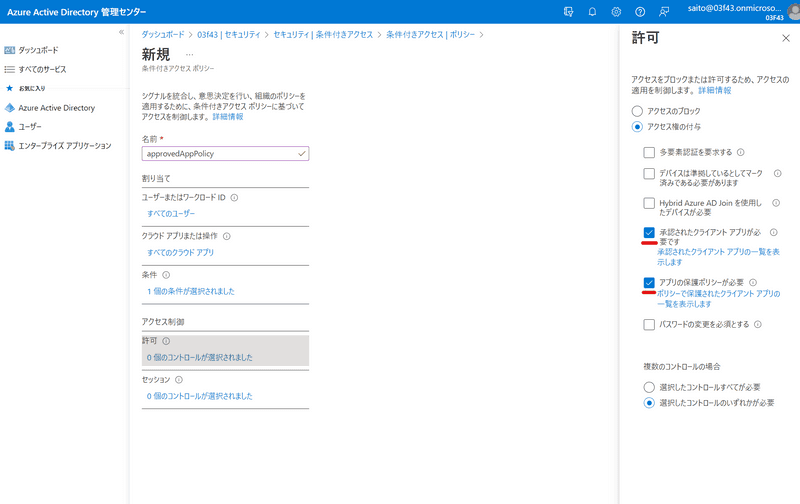The image size is (800, 504).
Task: Open the feedback icon in header
Action: pos(665,12)
